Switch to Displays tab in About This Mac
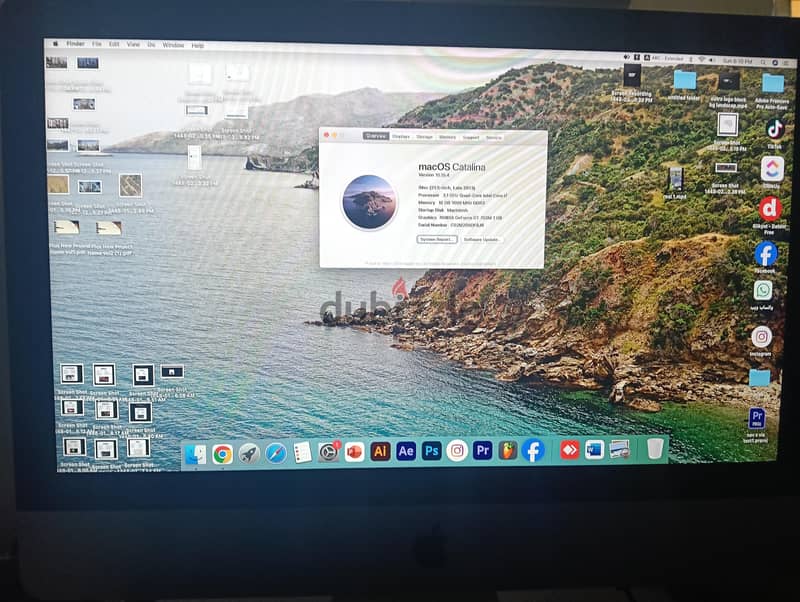800x602 pixels. pos(401,136)
